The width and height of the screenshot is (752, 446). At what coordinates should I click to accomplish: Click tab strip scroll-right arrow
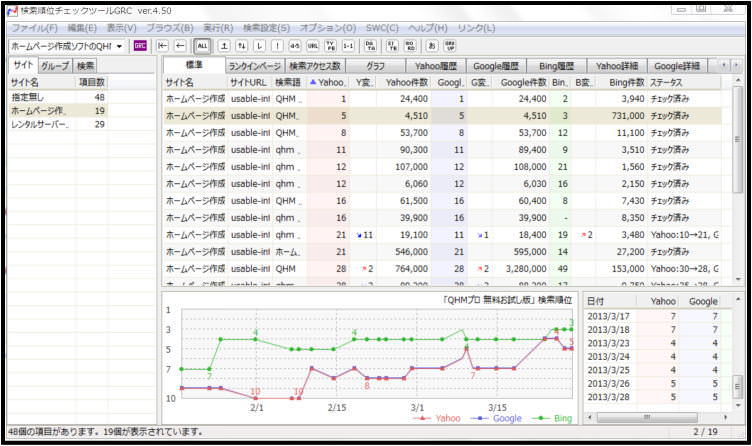(x=735, y=65)
